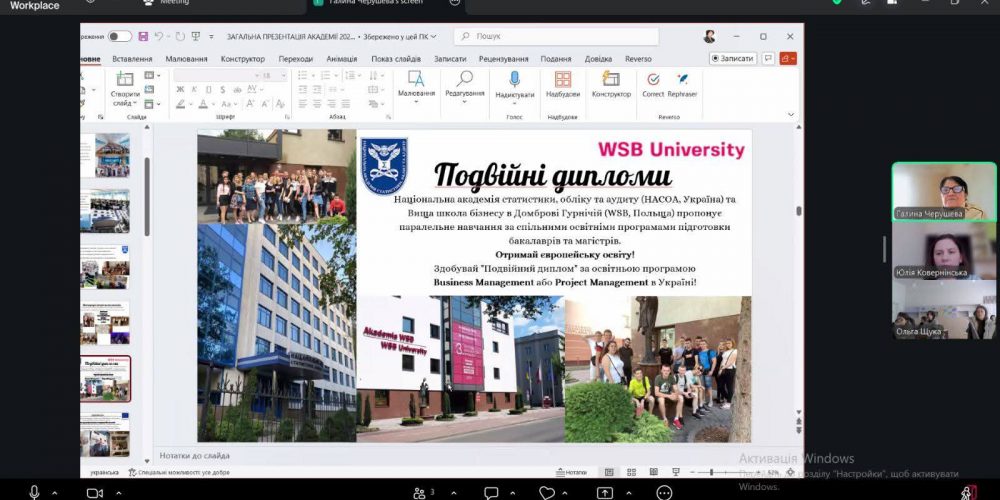This screenshot has height=500, width=1000.
Task: Undo last action with the Undo arrow
Action: (158, 36)
